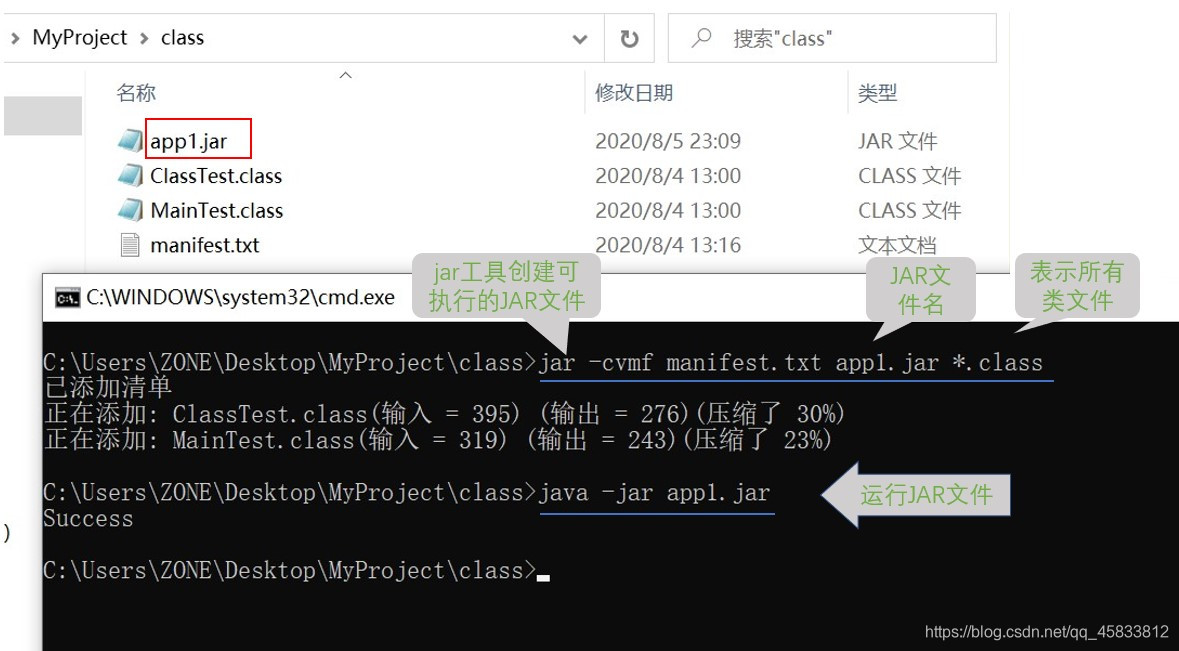Click the class breadcrumb segment
1179x651 pixels.
pyautogui.click(x=182, y=38)
